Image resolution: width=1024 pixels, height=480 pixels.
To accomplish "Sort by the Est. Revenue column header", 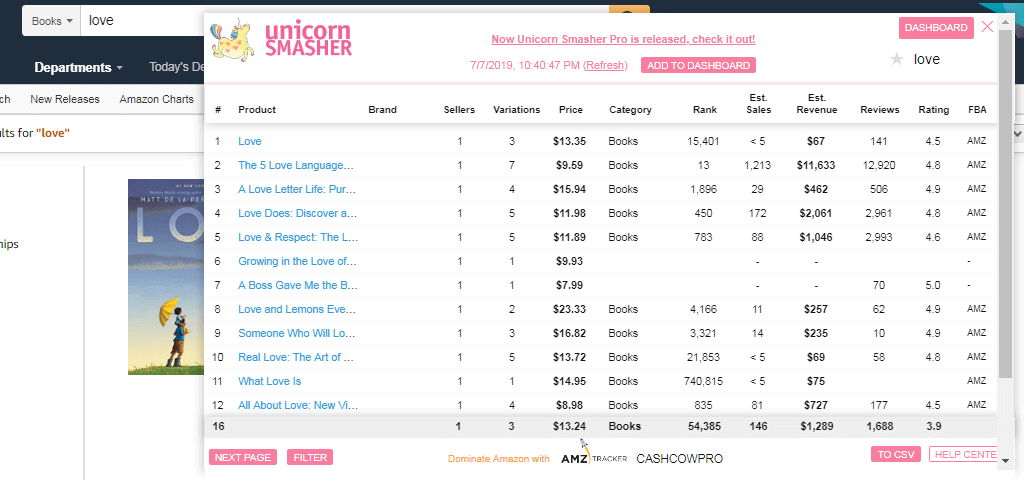I will 816,104.
